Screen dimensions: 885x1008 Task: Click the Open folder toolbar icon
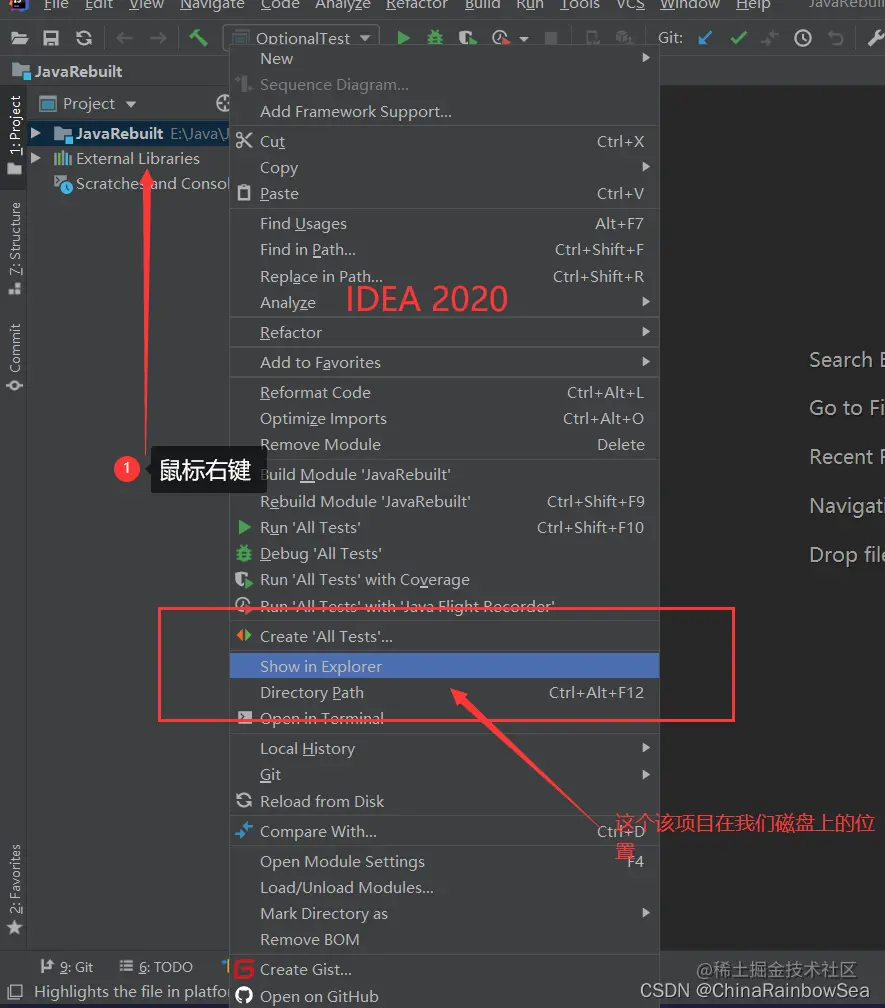click(19, 39)
